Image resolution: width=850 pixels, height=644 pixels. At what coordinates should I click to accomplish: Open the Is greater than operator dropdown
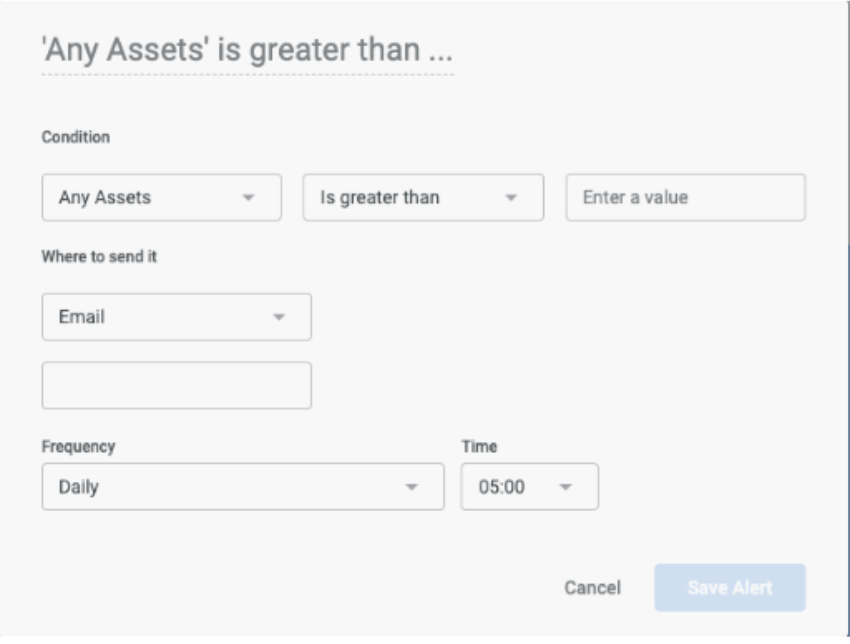423,197
